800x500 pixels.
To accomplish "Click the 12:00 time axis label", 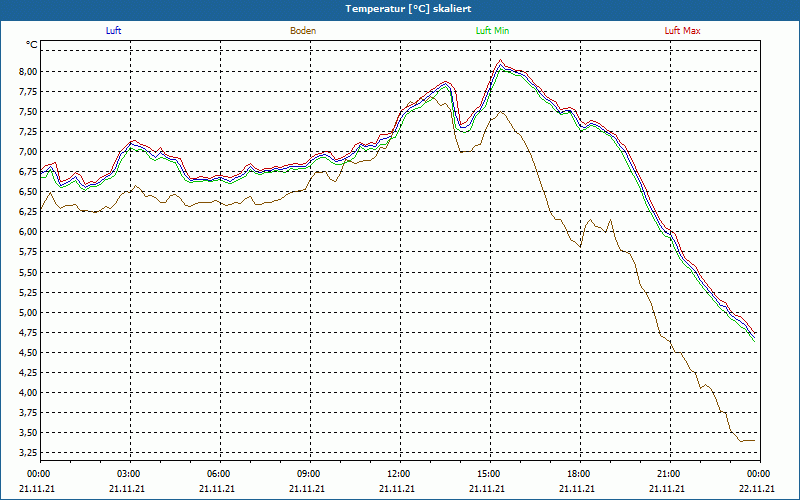I will click(398, 474).
